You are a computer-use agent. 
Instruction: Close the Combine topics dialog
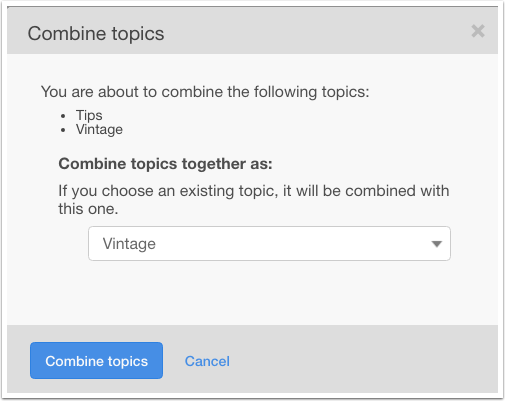coord(478,31)
